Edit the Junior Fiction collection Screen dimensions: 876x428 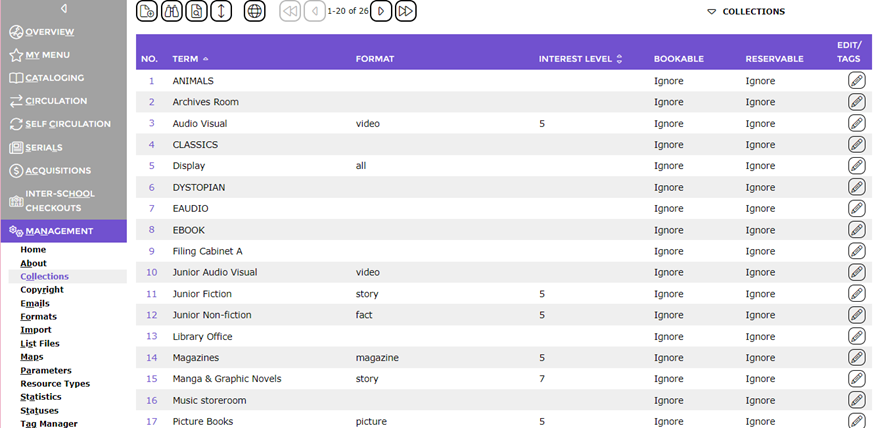pos(856,293)
